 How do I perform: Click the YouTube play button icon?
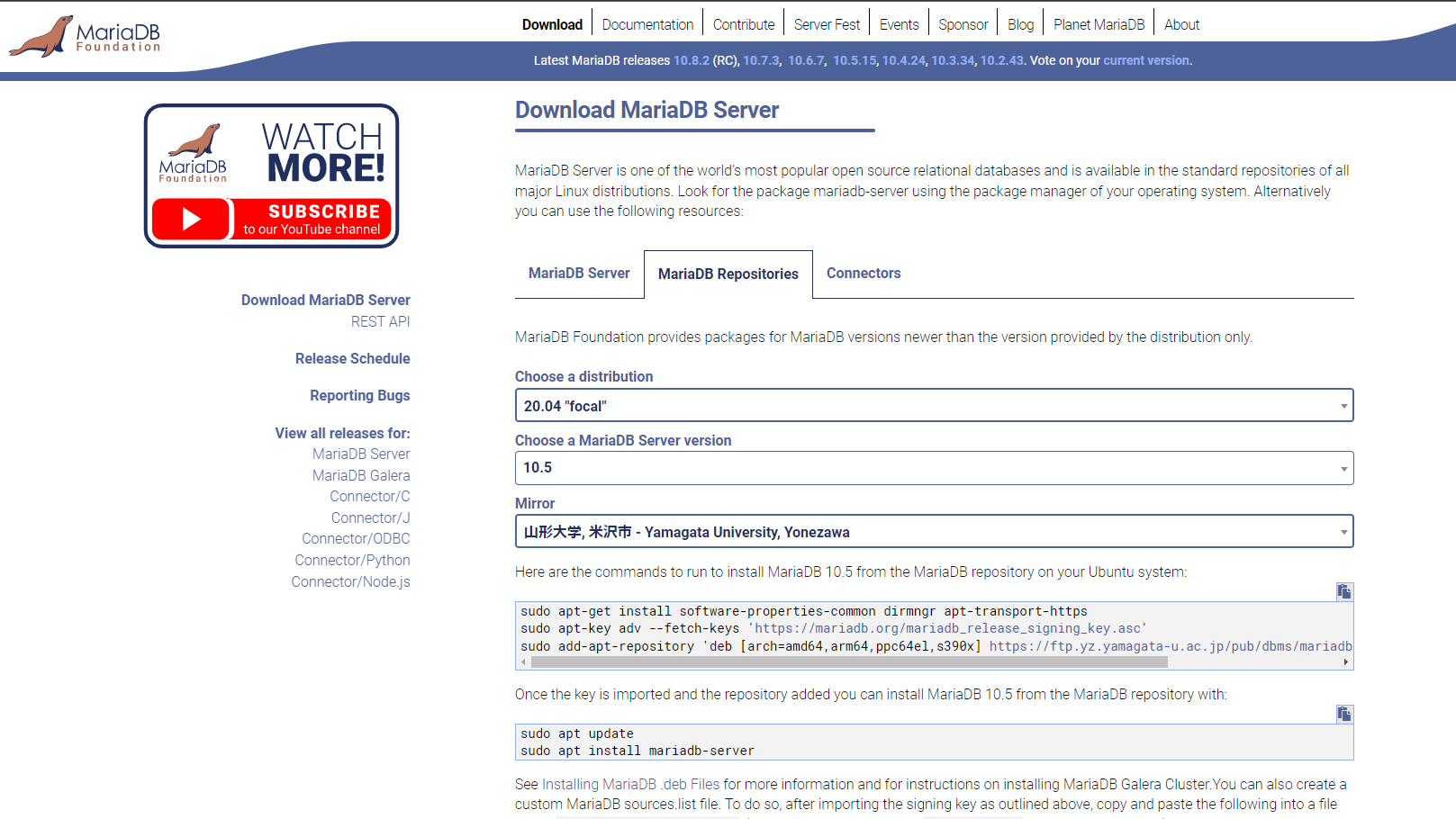pos(192,220)
